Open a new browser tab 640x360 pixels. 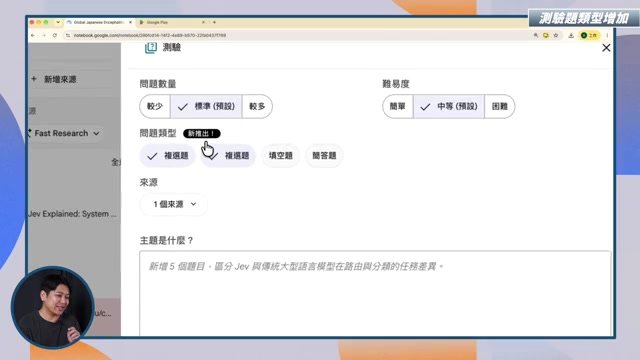point(214,22)
